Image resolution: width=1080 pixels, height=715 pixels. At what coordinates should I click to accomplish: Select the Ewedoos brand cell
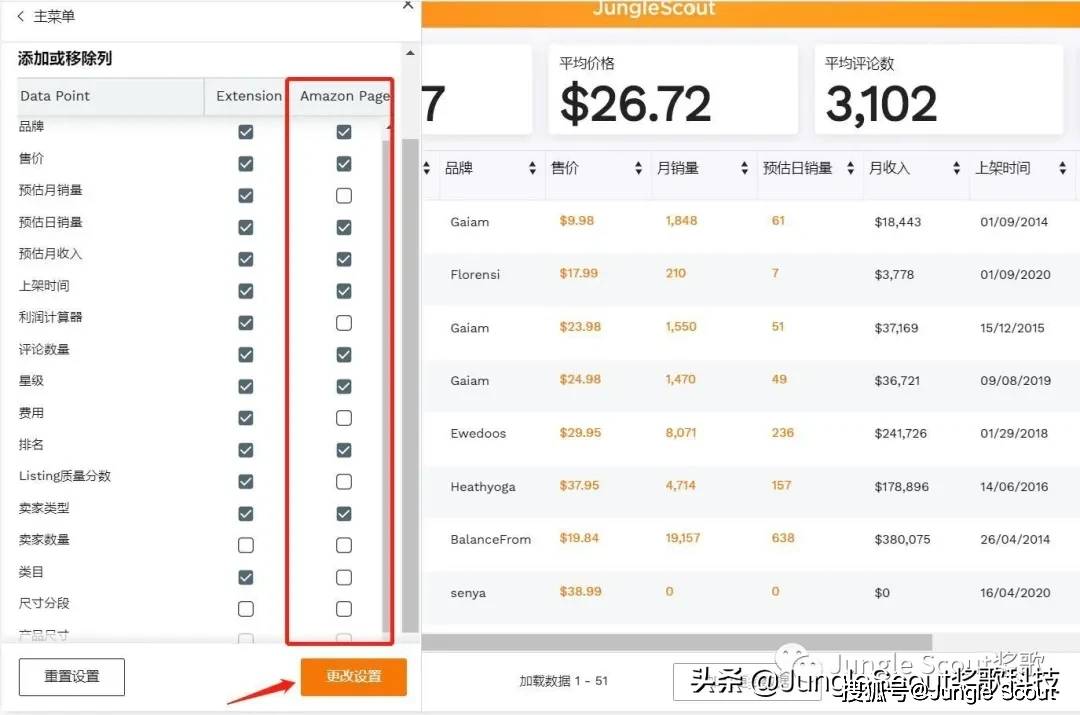[x=478, y=433]
